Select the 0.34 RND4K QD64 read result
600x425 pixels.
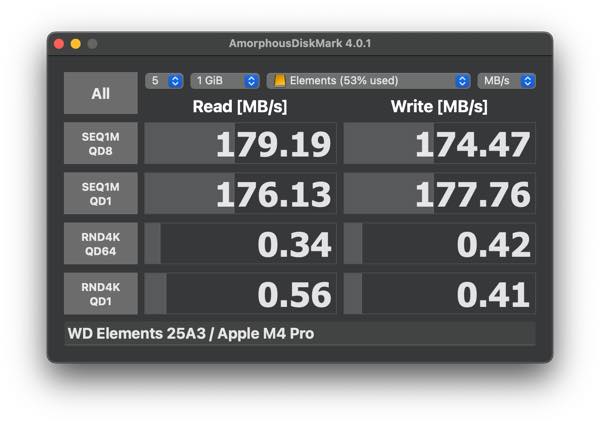point(240,244)
